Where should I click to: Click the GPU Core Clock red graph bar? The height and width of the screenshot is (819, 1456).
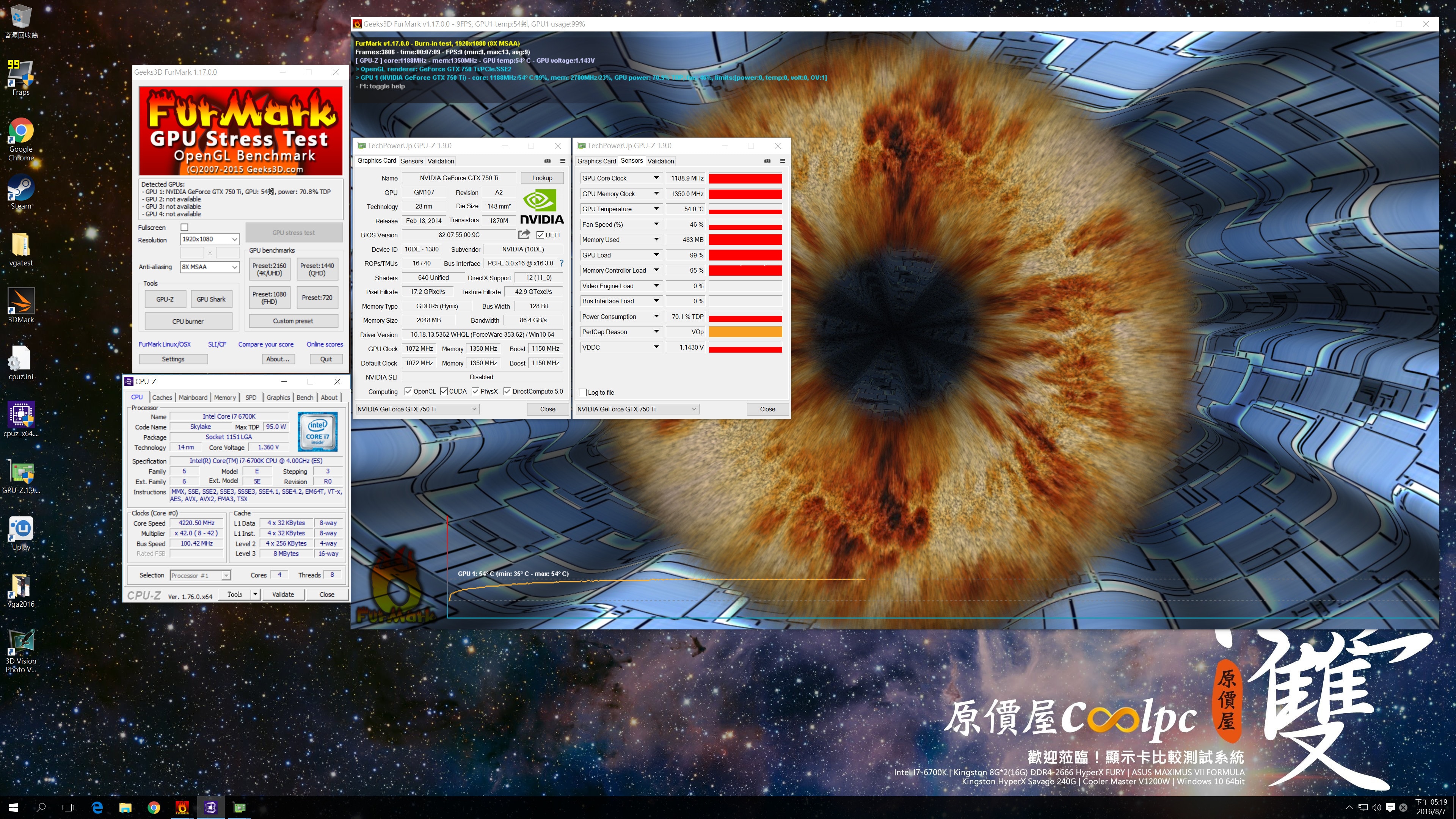(745, 178)
